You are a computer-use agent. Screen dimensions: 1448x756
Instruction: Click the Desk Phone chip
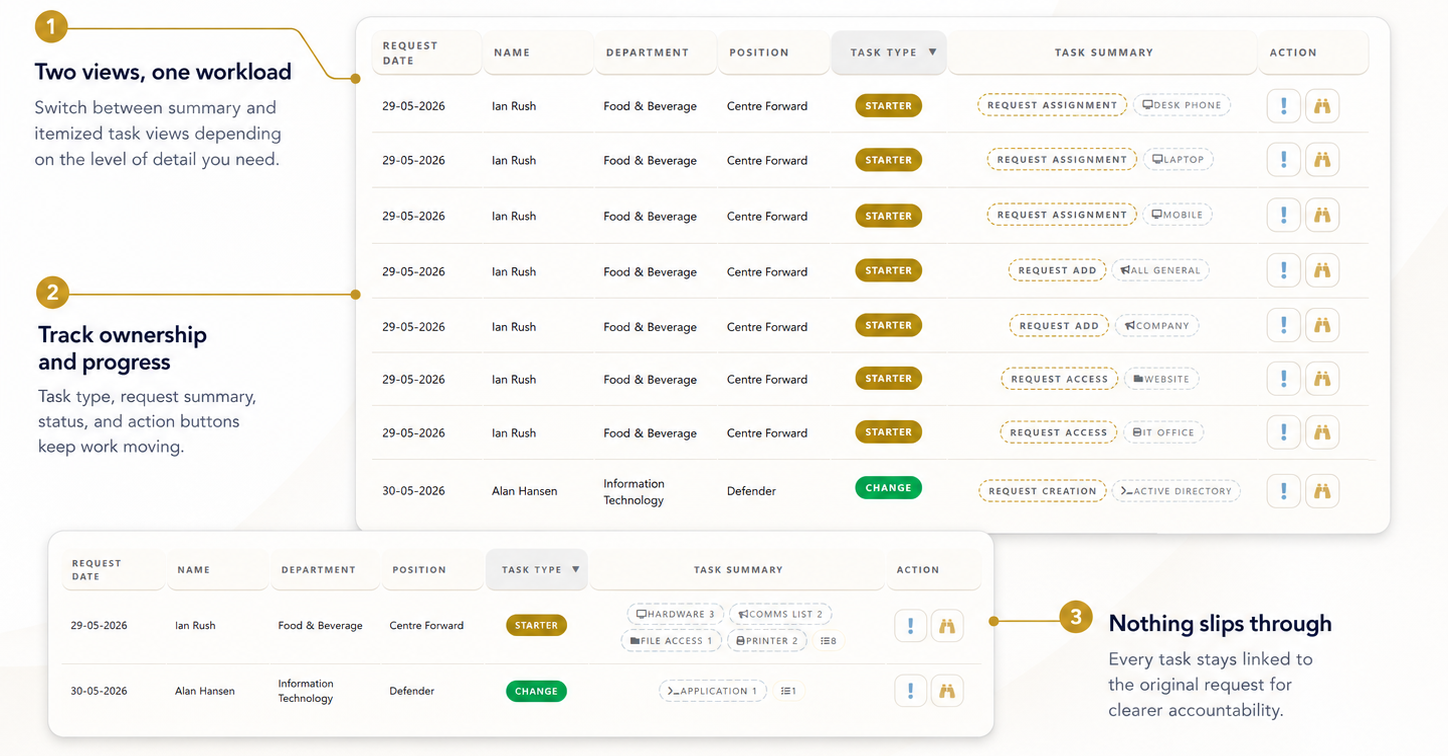tap(1182, 105)
